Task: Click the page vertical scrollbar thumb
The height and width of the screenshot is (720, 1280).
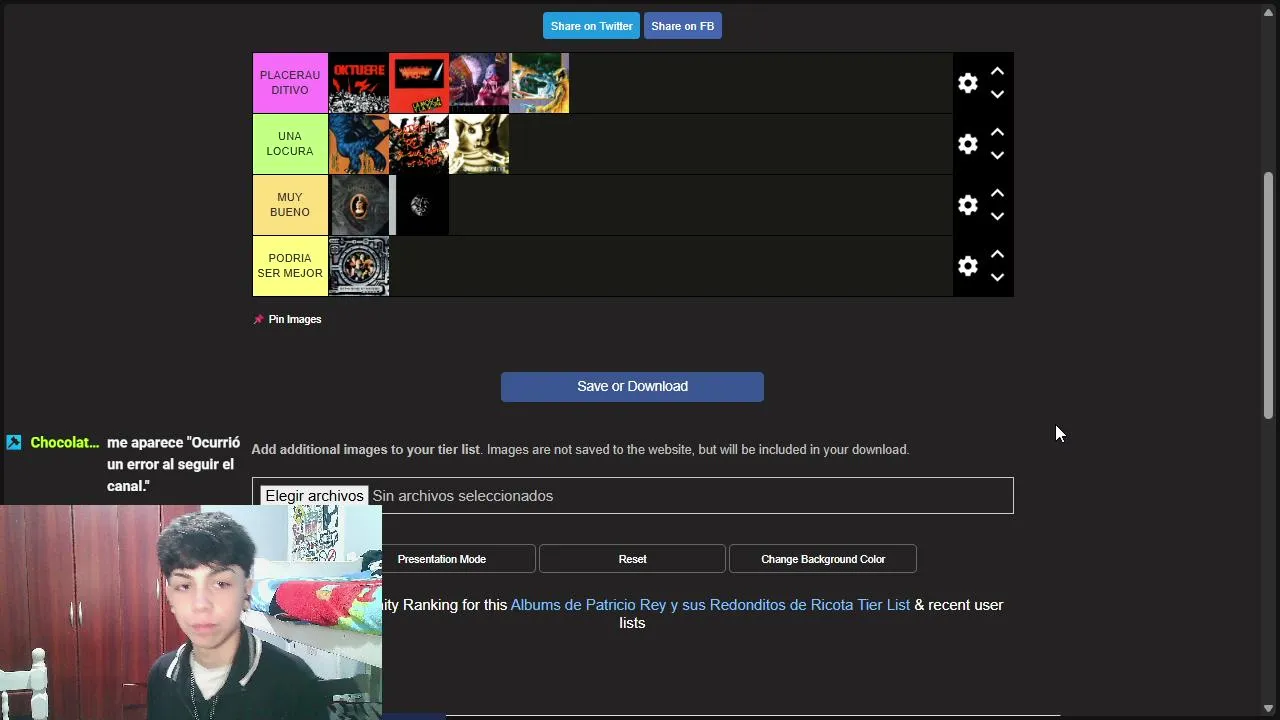Action: [x=1268, y=295]
